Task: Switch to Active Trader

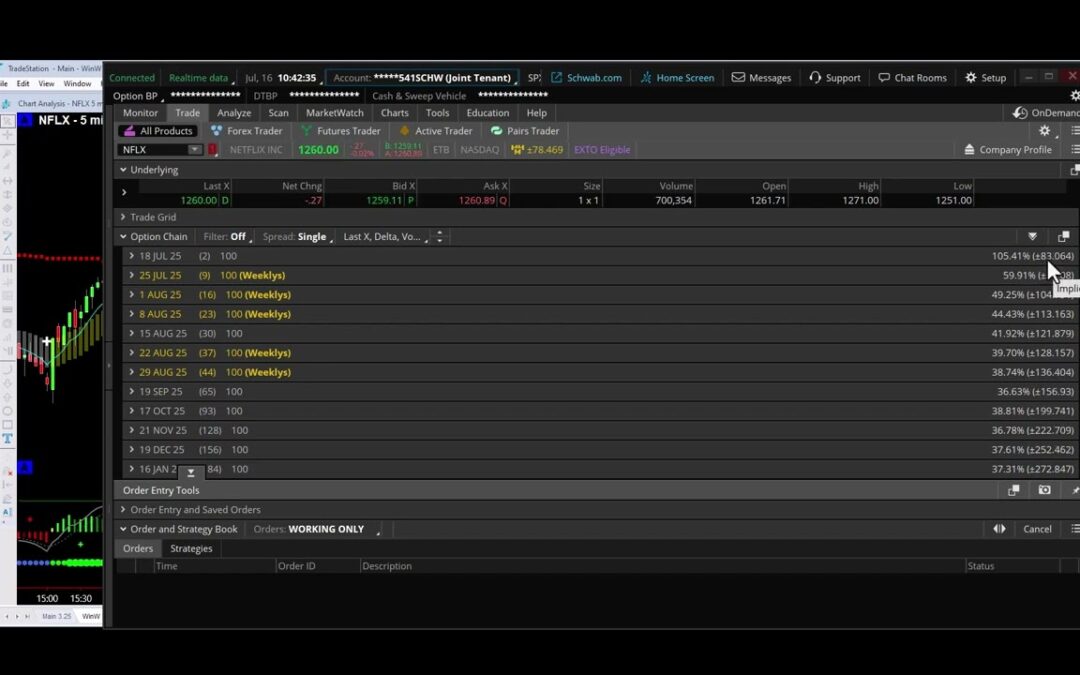Action: pyautogui.click(x=436, y=131)
